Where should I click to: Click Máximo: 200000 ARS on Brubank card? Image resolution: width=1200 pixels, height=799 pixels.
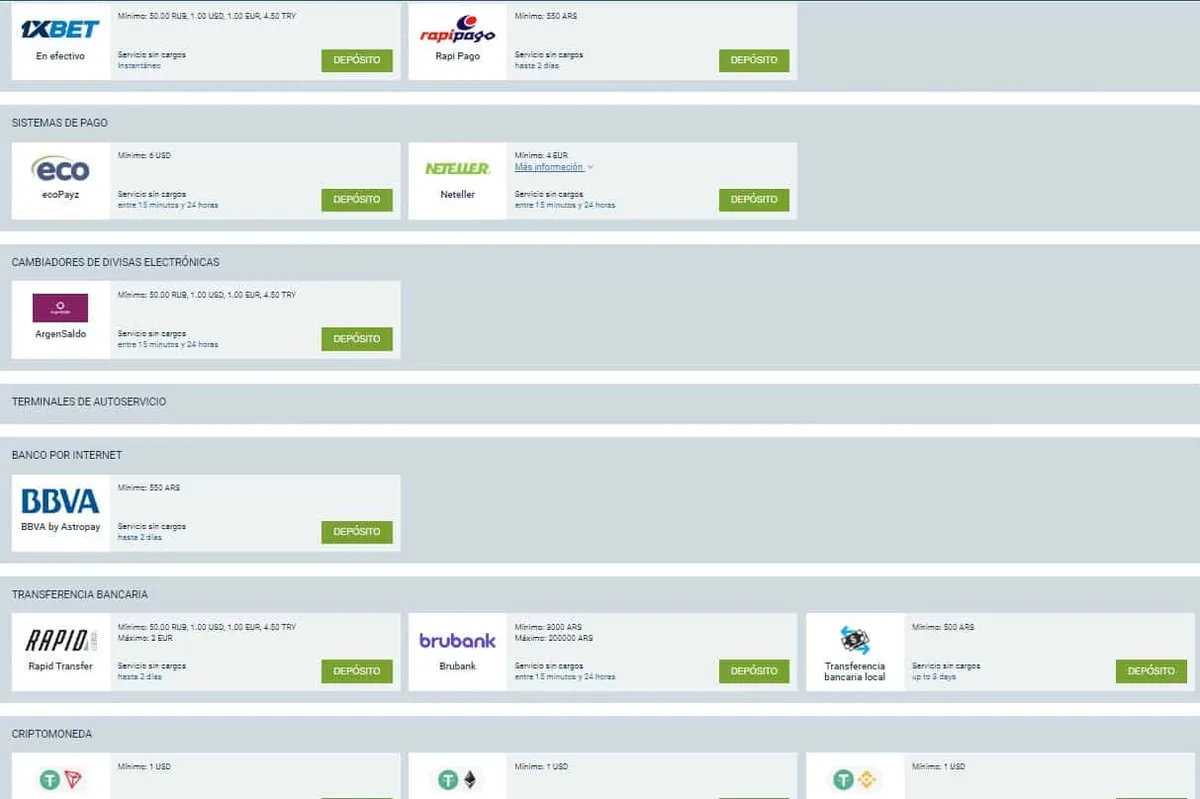tap(554, 638)
